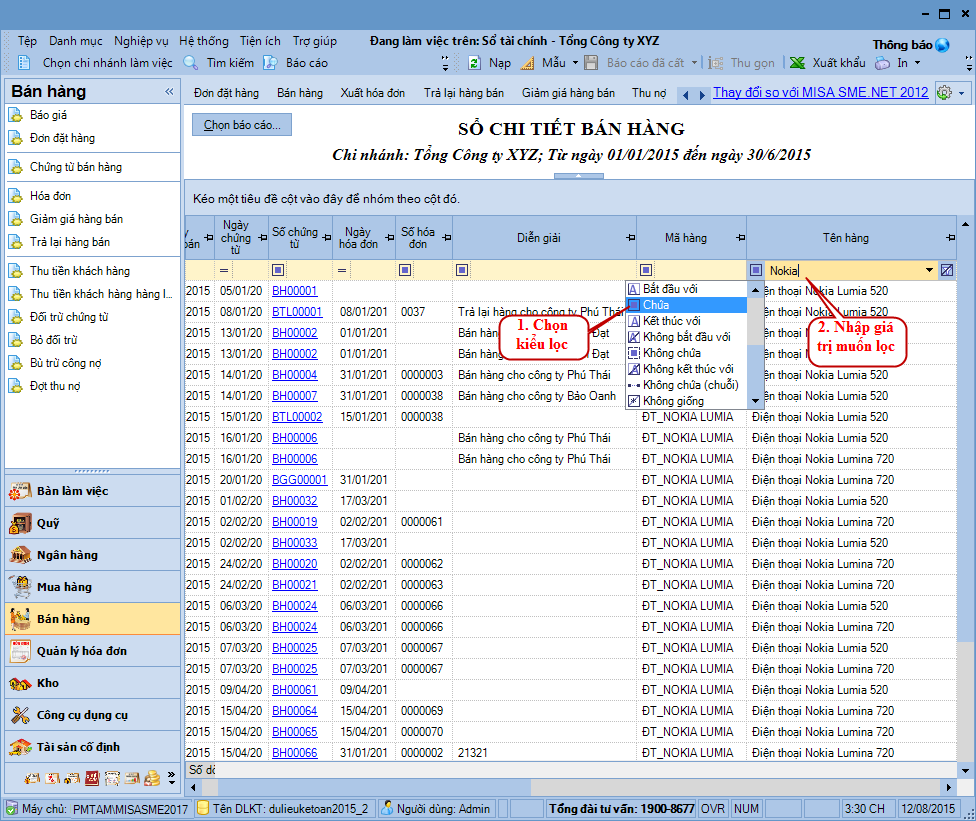This screenshot has width=976, height=821.
Task: Open the Thông báo globe icon
Action: 941,45
